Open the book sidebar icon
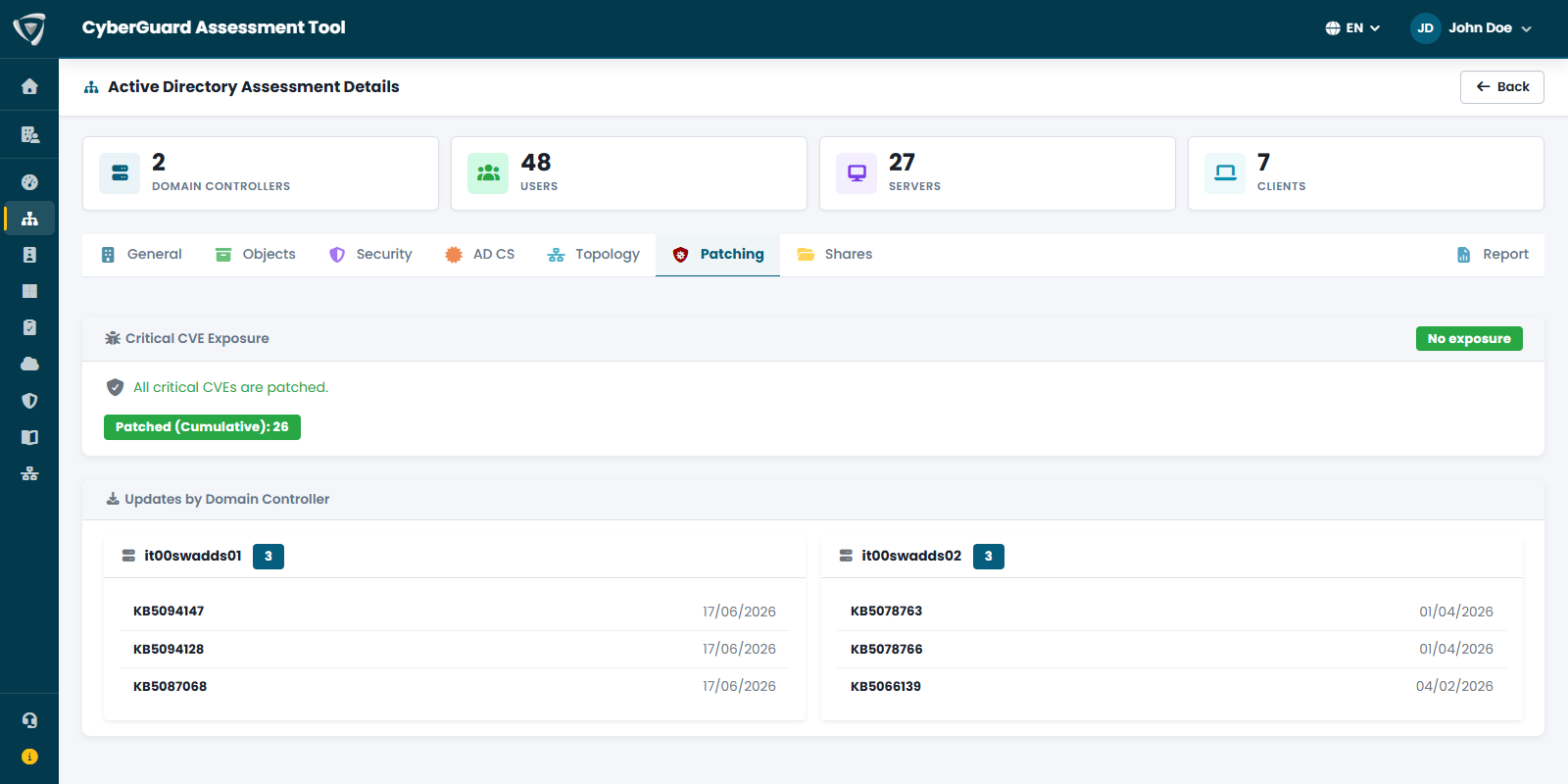The width and height of the screenshot is (1568, 784). (29, 437)
